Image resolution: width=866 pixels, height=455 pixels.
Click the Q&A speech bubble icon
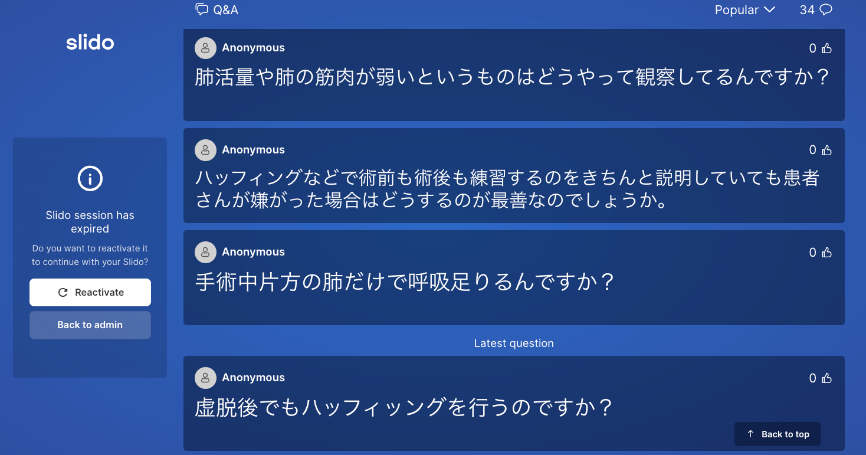tap(202, 9)
